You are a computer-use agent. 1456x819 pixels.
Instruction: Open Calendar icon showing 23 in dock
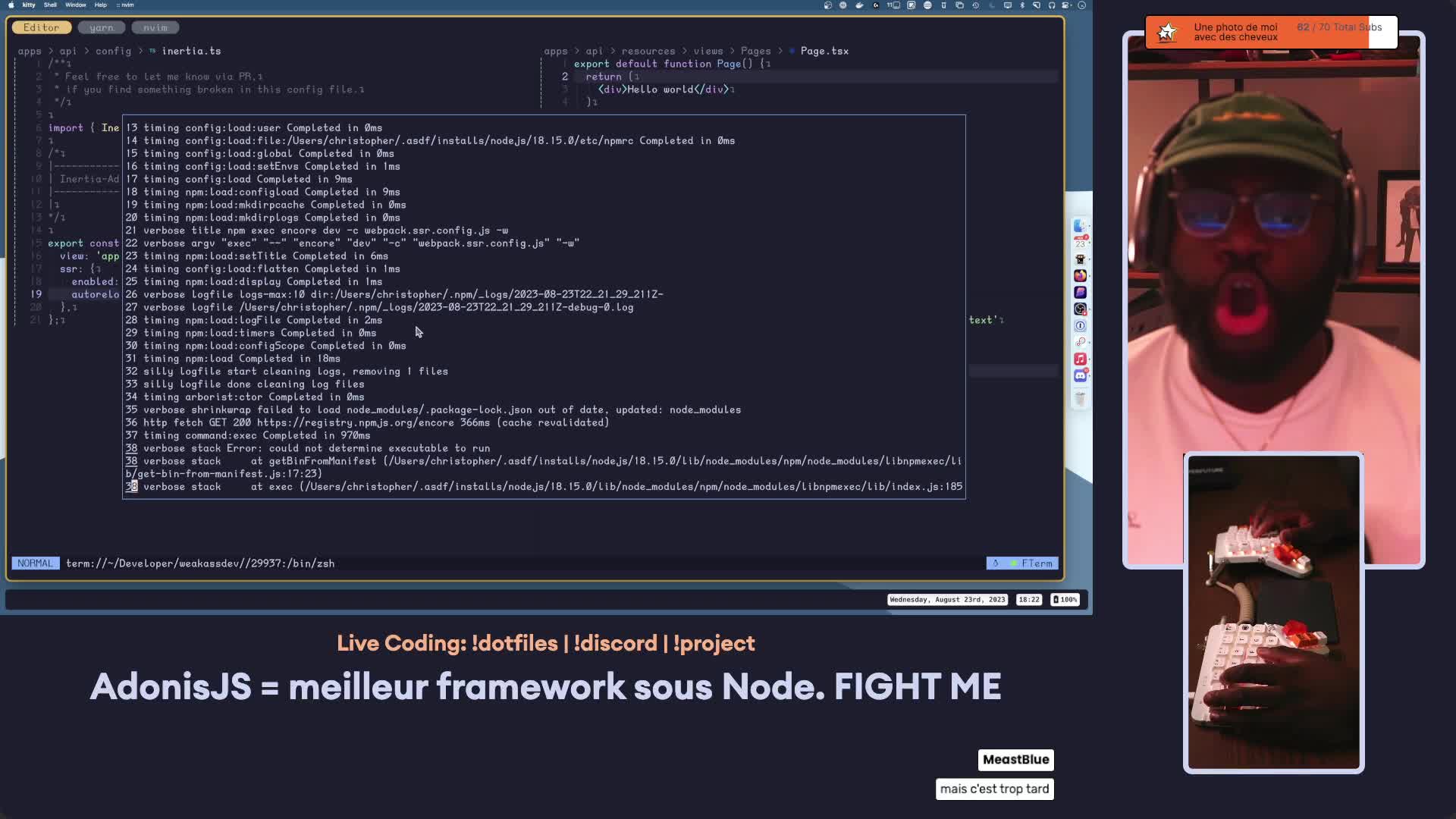click(1080, 242)
